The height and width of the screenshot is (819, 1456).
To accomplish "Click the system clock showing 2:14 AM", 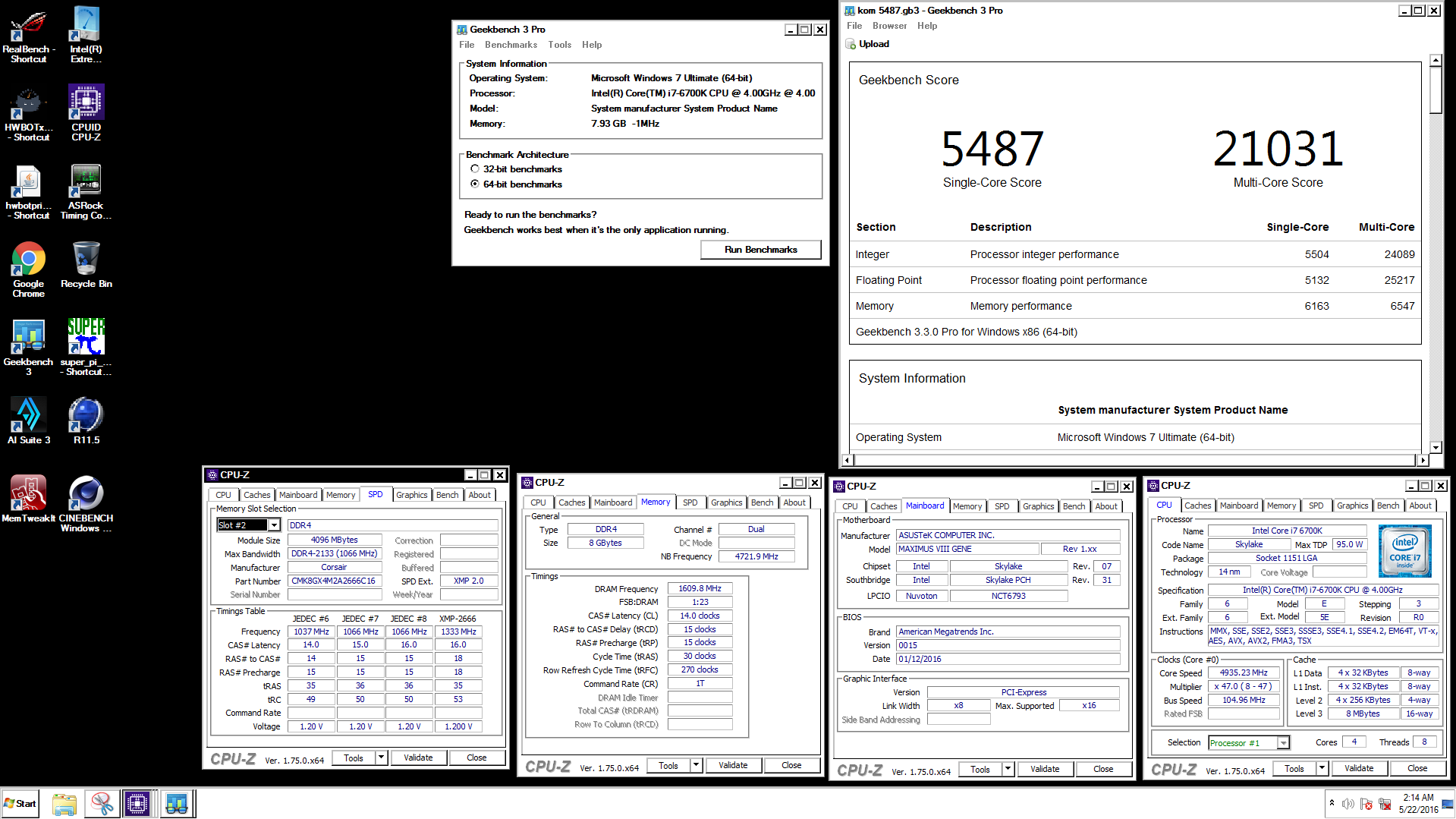I will (1418, 804).
